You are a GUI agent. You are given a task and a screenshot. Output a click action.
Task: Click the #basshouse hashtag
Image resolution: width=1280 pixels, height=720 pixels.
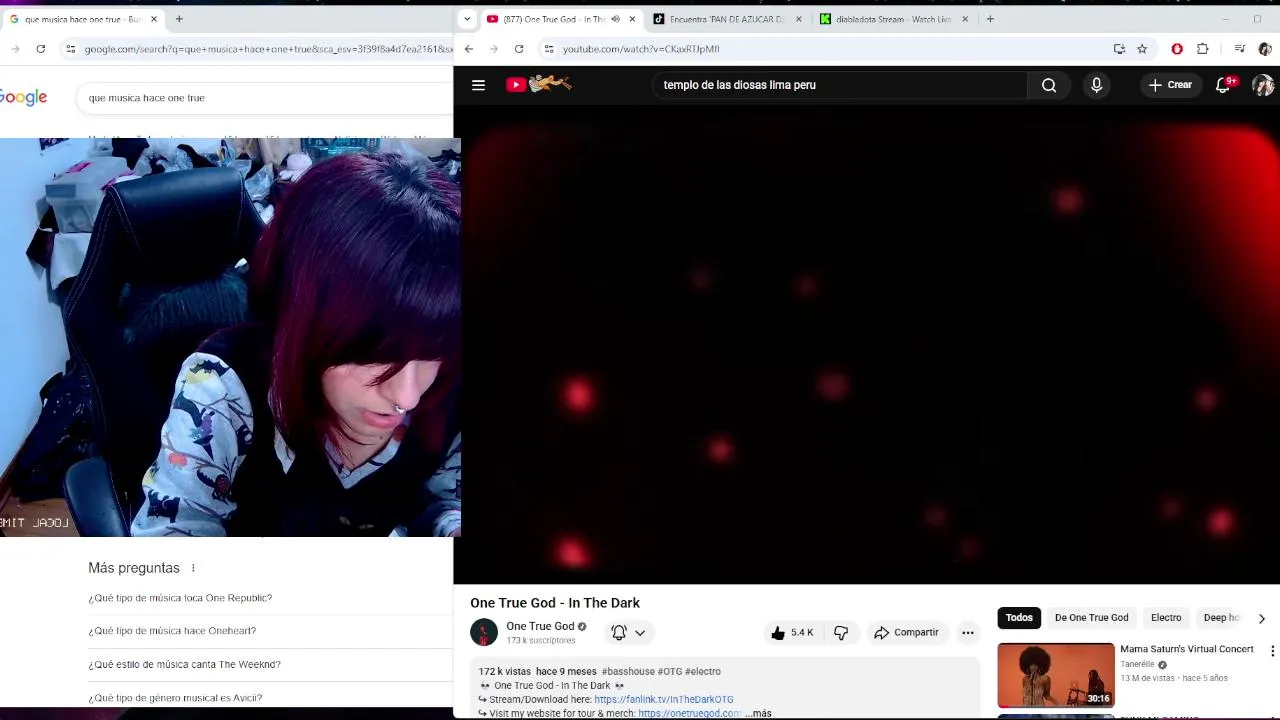[x=628, y=671]
